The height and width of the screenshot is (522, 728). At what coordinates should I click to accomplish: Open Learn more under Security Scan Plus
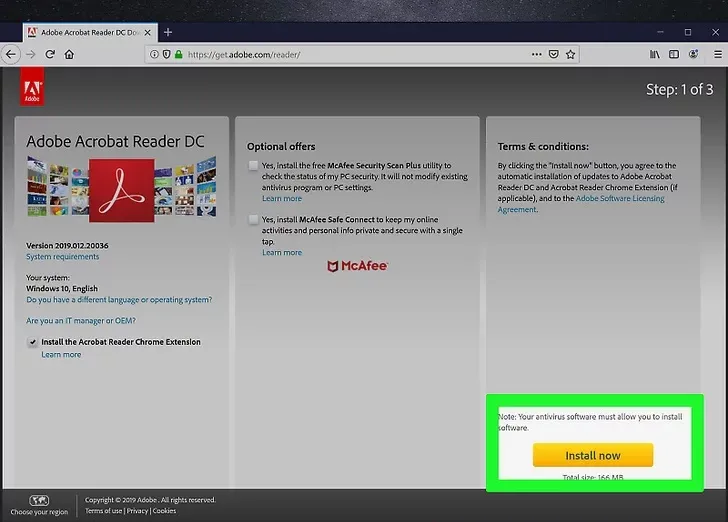tap(282, 198)
